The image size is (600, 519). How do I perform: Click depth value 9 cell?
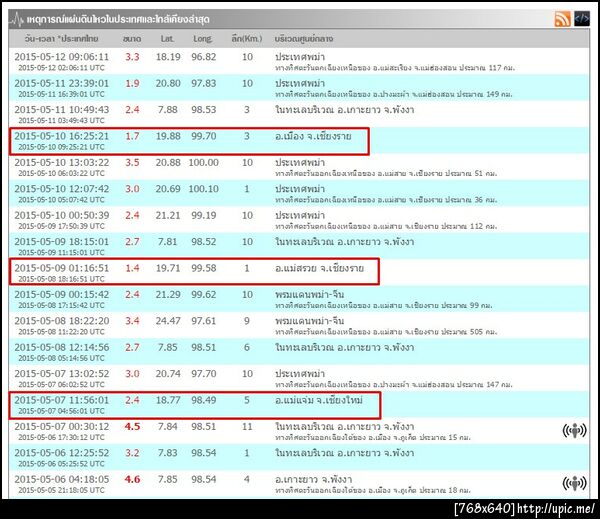(x=247, y=321)
